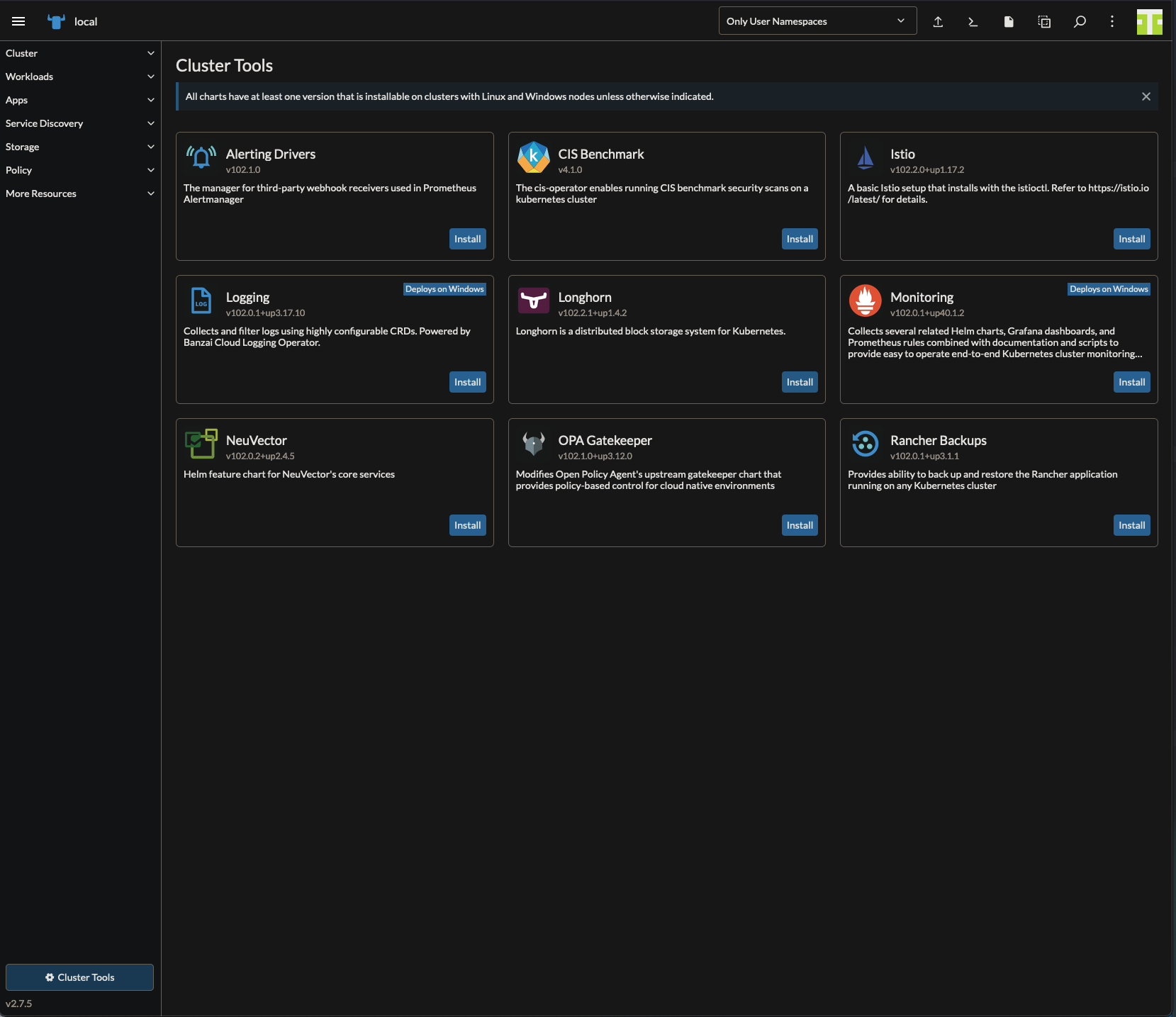1176x1017 pixels.
Task: Install the Istio chart
Action: [x=1131, y=239]
